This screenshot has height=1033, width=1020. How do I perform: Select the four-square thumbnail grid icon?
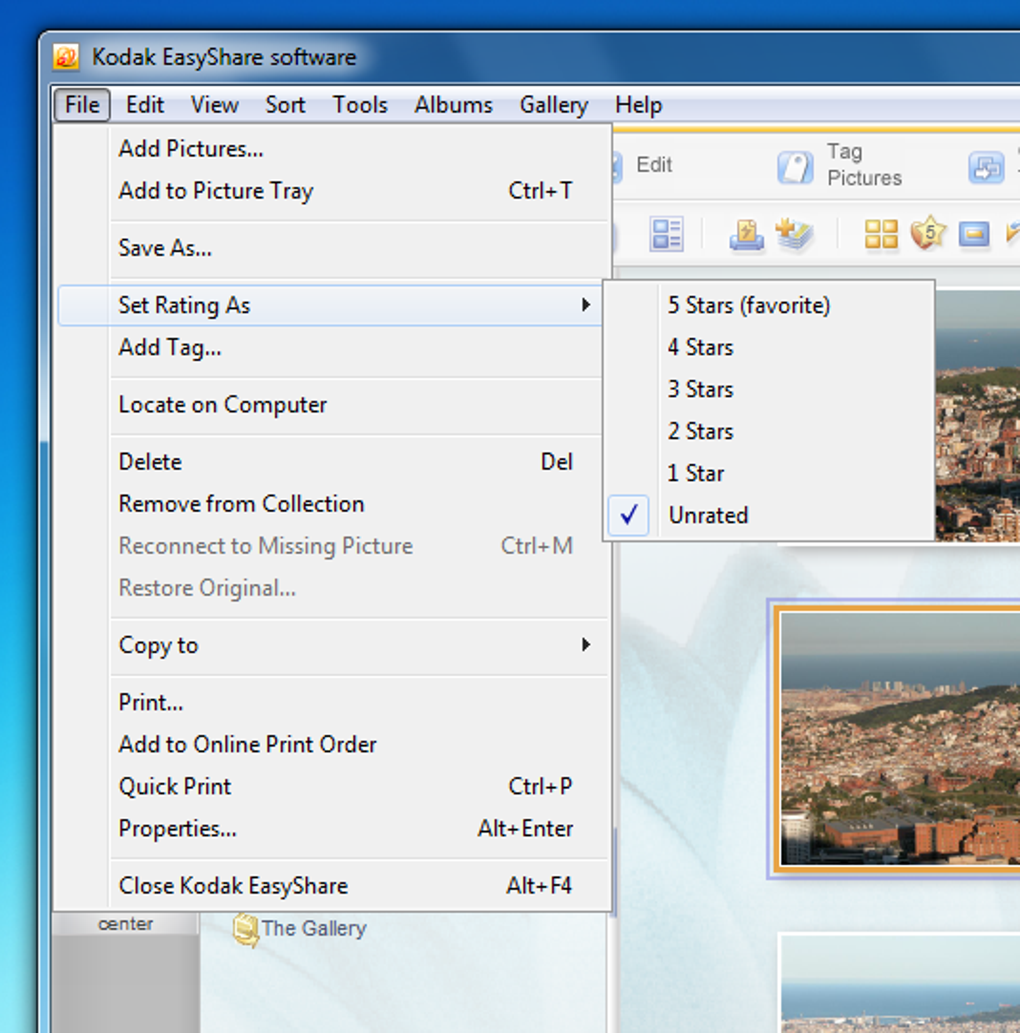tap(881, 234)
